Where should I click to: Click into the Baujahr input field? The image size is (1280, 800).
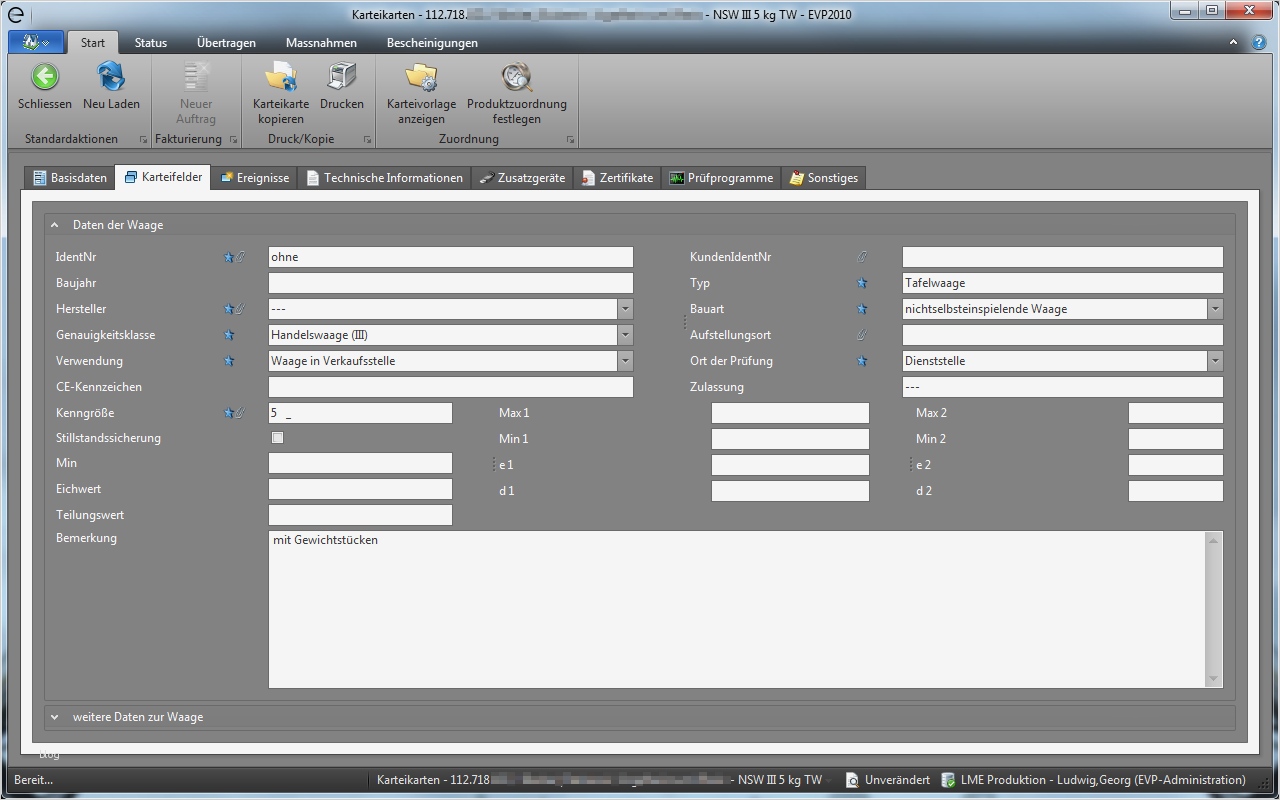450,283
